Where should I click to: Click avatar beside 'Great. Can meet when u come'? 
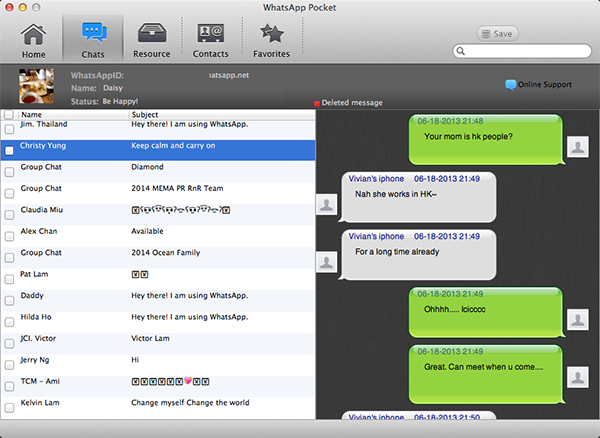tap(577, 377)
